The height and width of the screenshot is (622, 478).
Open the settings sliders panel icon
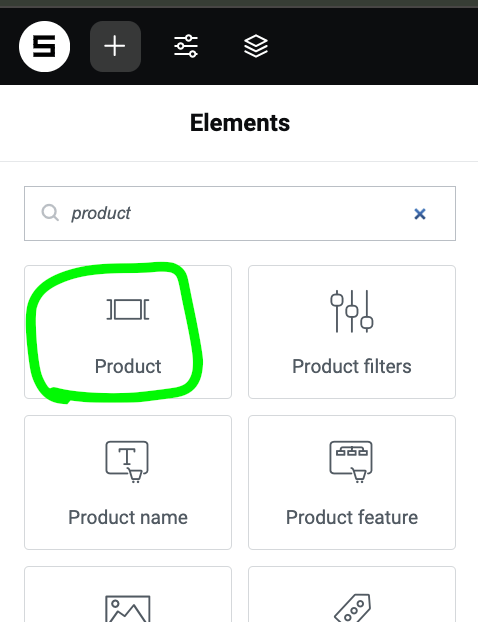pos(186,46)
